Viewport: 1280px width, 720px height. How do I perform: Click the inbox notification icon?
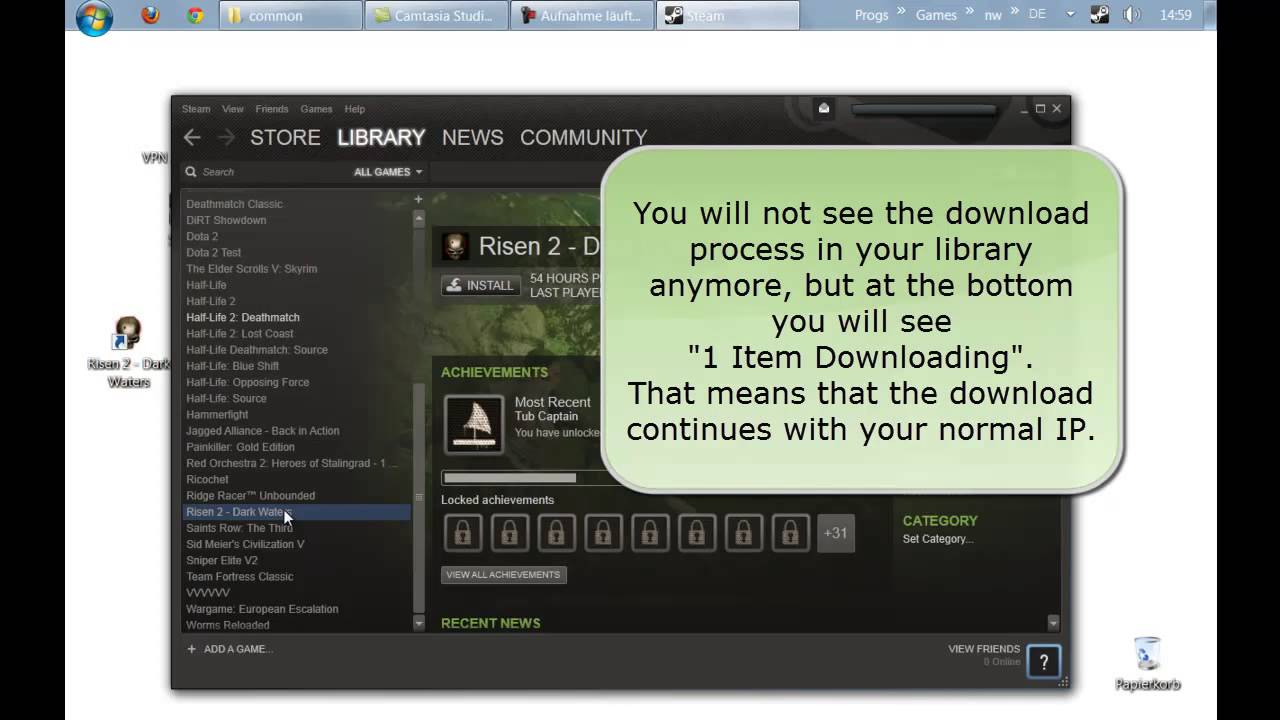[824, 108]
